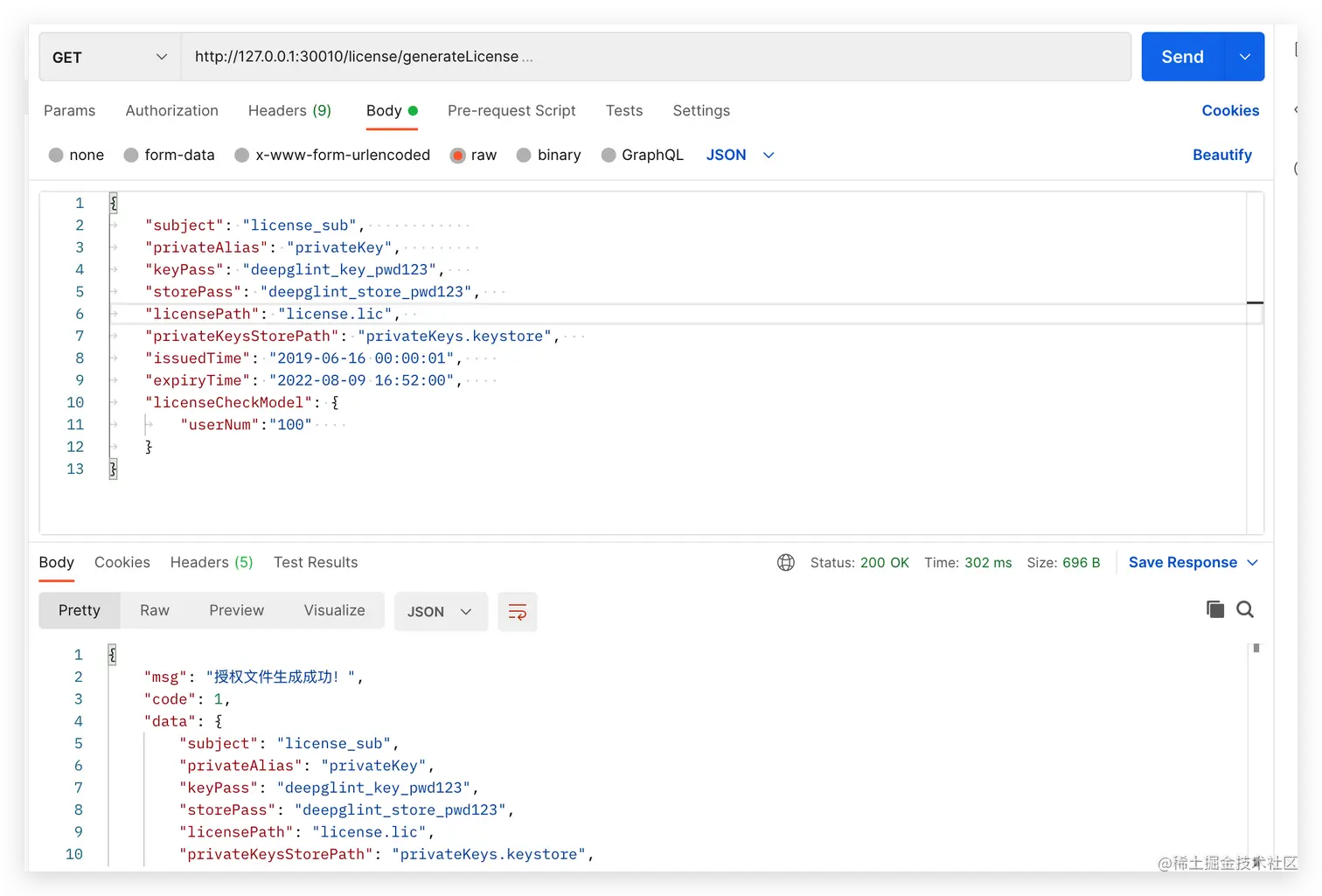Viewport: 1322px width, 896px height.
Task: Select the raw body radio button
Action: (457, 155)
